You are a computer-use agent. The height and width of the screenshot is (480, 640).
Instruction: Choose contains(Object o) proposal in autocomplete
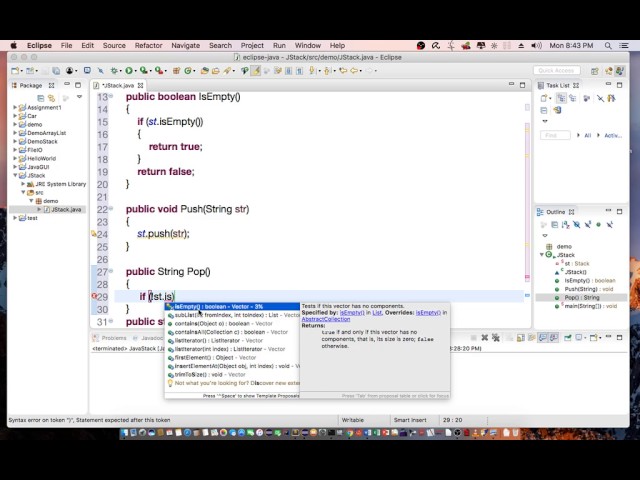click(x=232, y=324)
